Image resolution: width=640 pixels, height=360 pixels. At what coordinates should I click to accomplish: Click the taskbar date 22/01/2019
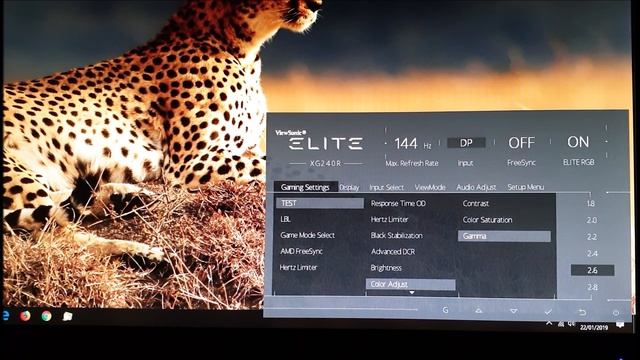point(594,327)
